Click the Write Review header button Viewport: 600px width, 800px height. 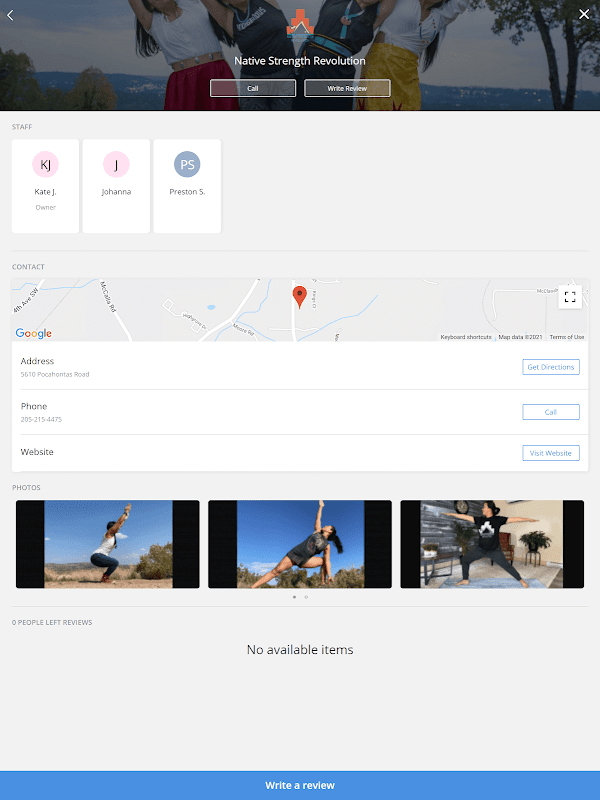click(347, 88)
